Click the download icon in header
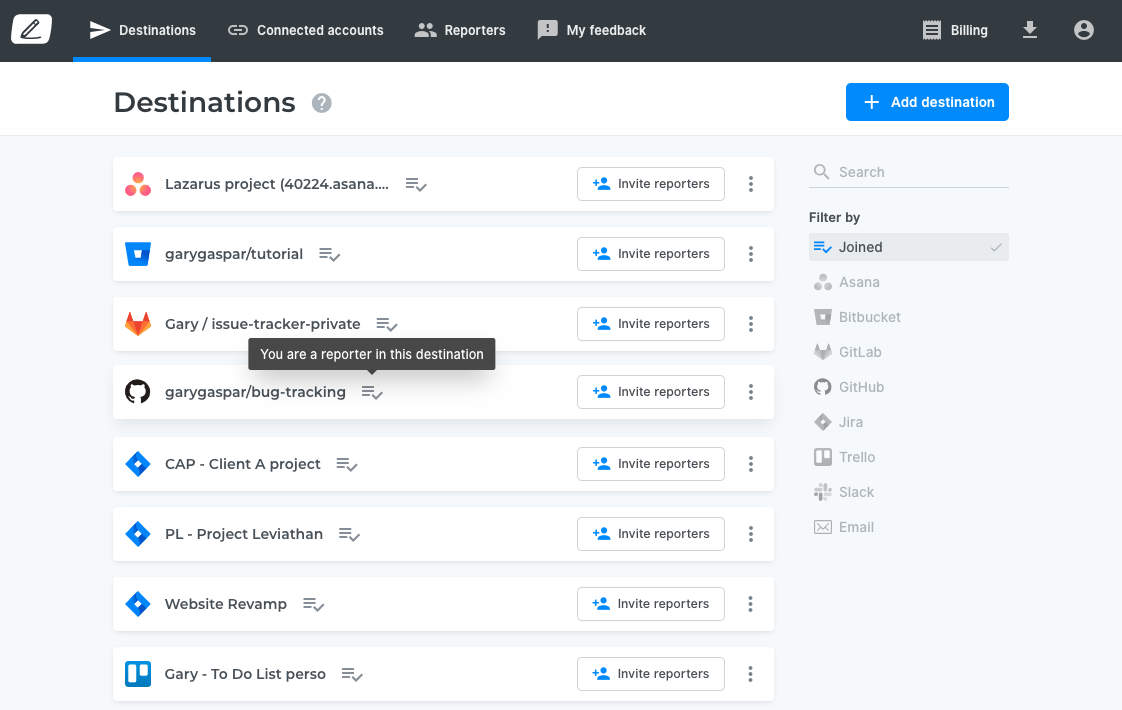 click(x=1030, y=30)
